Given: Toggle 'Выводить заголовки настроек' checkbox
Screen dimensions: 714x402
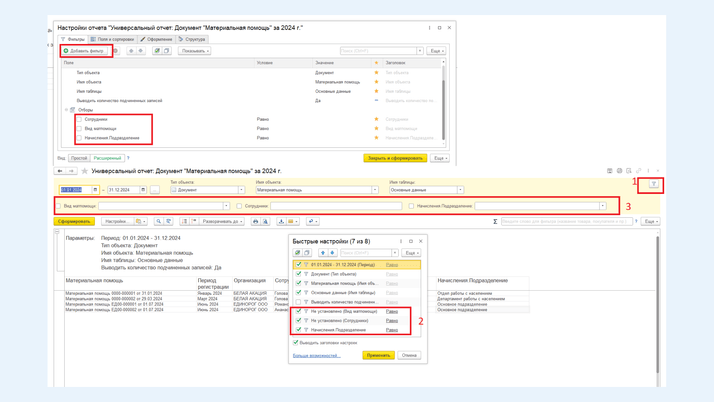Looking at the screenshot, I should tap(296, 342).
